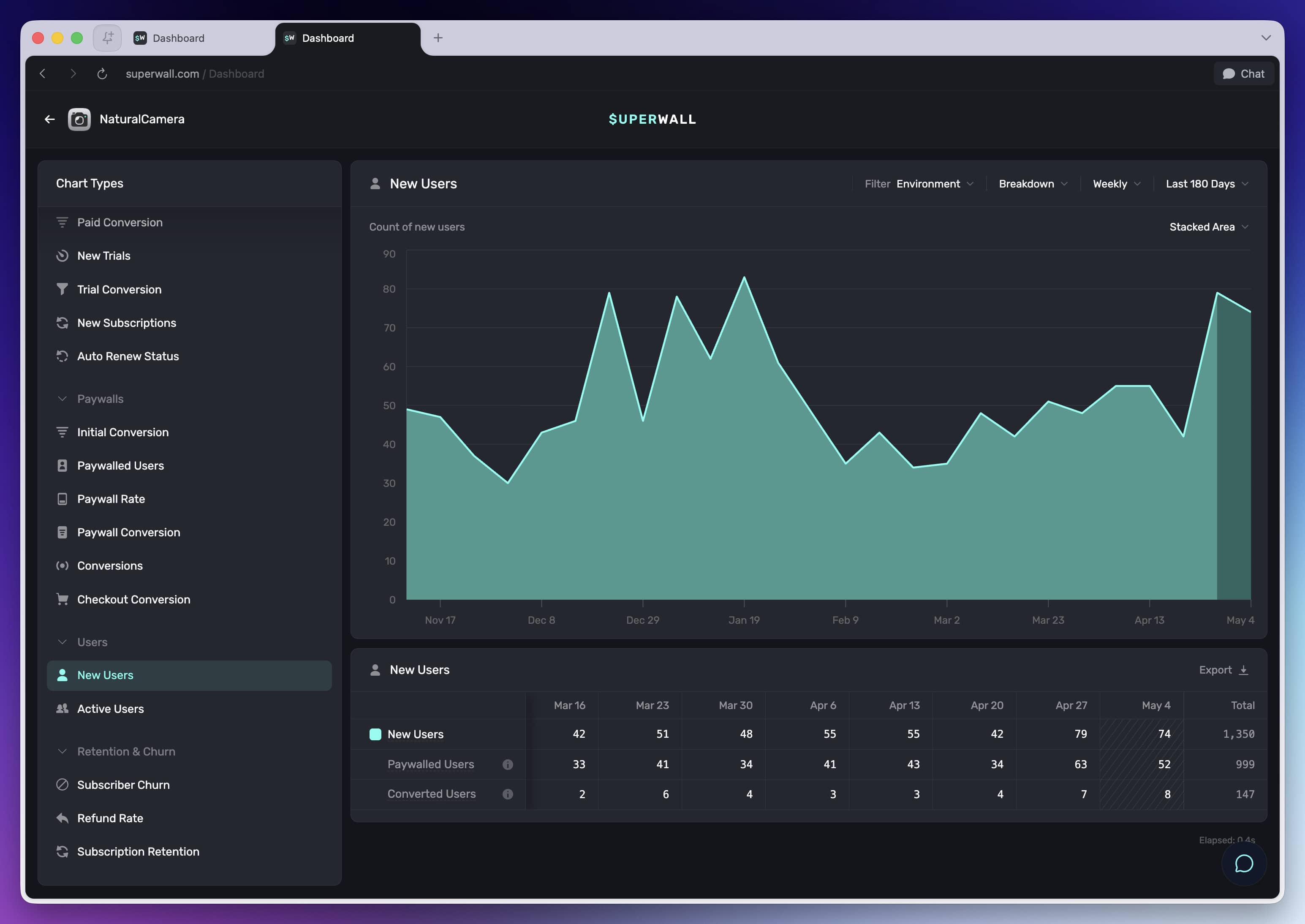
Task: Open the floating chat bubble icon
Action: tap(1244, 863)
